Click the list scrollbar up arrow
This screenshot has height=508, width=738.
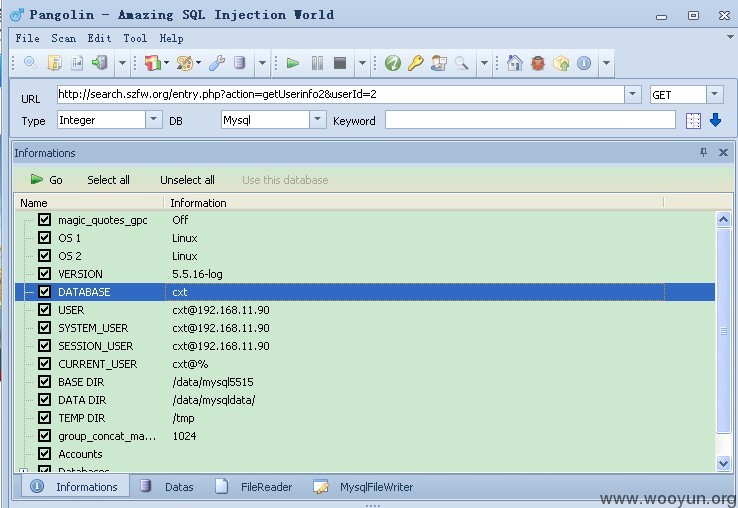pyautogui.click(x=723, y=219)
